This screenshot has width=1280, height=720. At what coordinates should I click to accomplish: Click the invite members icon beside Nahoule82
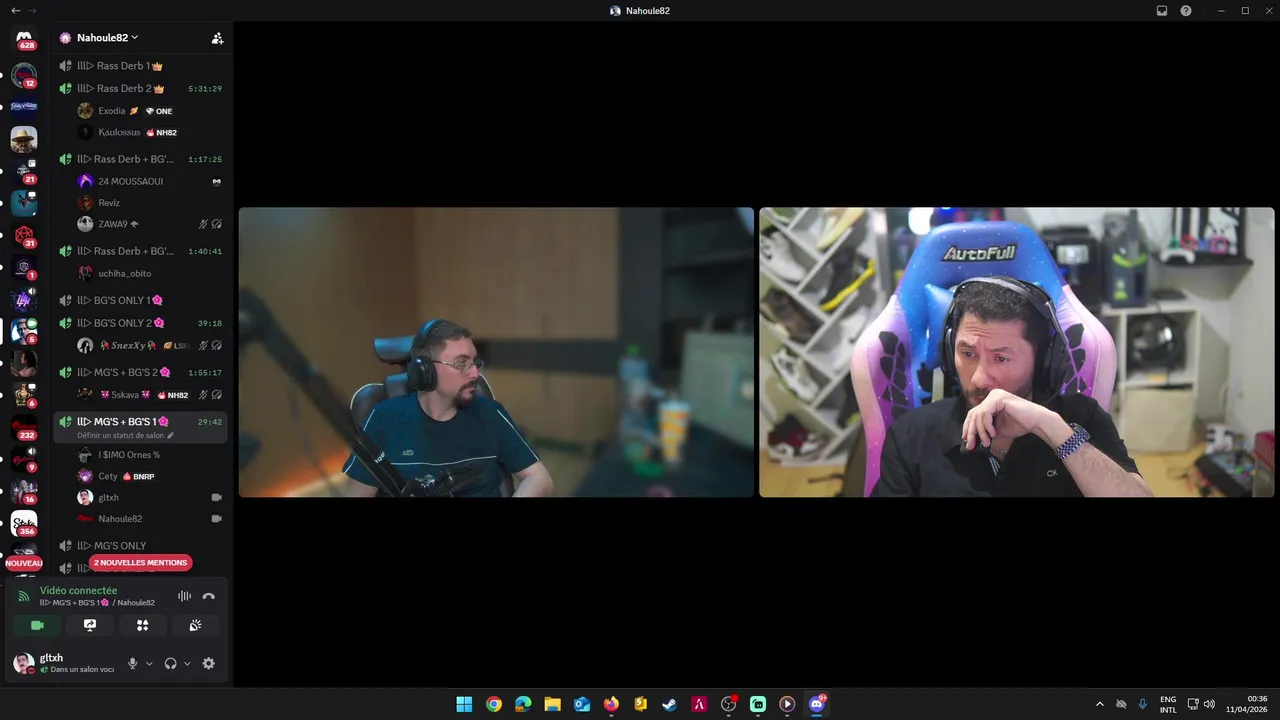[217, 38]
